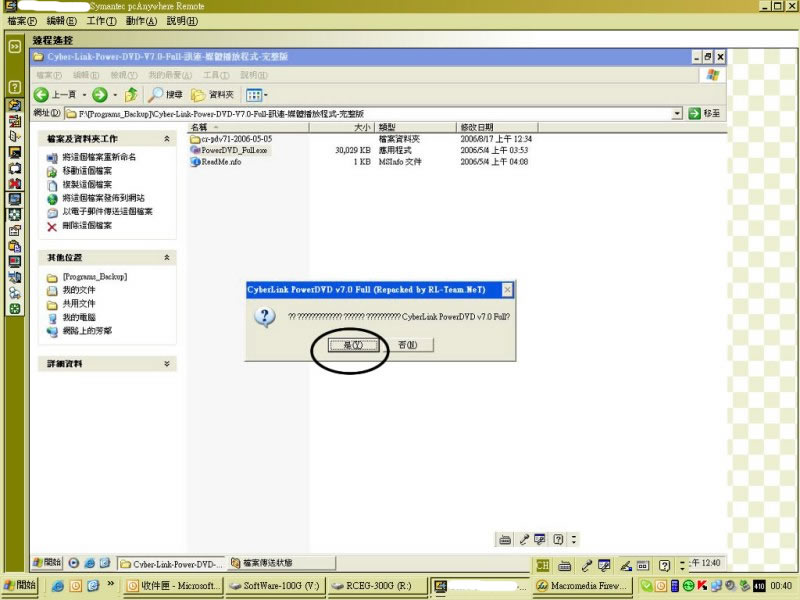The image size is (800, 600).
Task: Click the Search (搜尋) toolbar button
Action: [x=165, y=94]
